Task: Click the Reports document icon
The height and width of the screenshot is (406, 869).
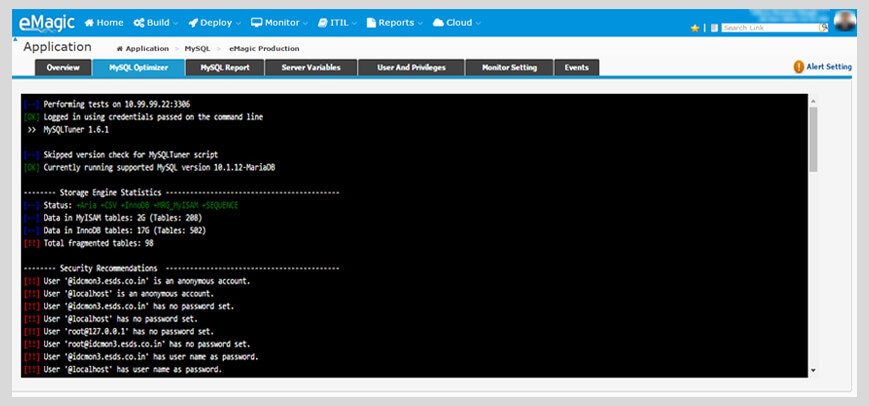Action: (371, 23)
